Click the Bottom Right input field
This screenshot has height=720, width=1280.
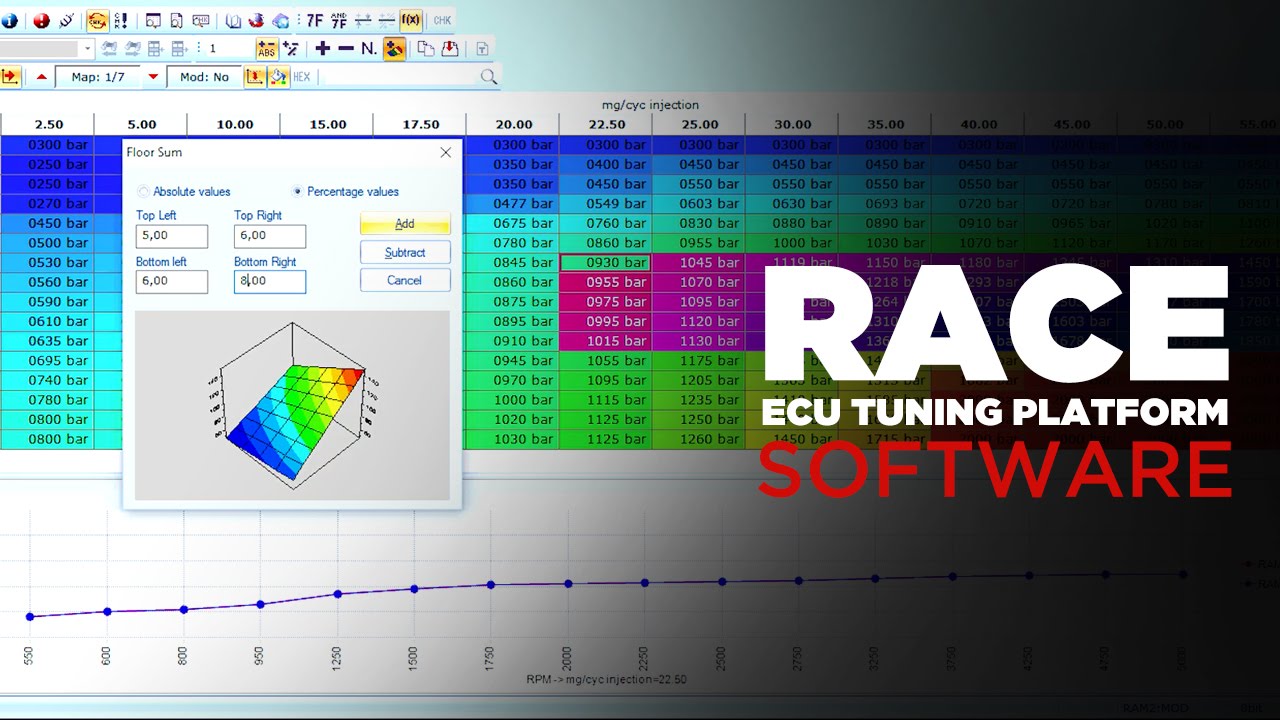pos(270,281)
